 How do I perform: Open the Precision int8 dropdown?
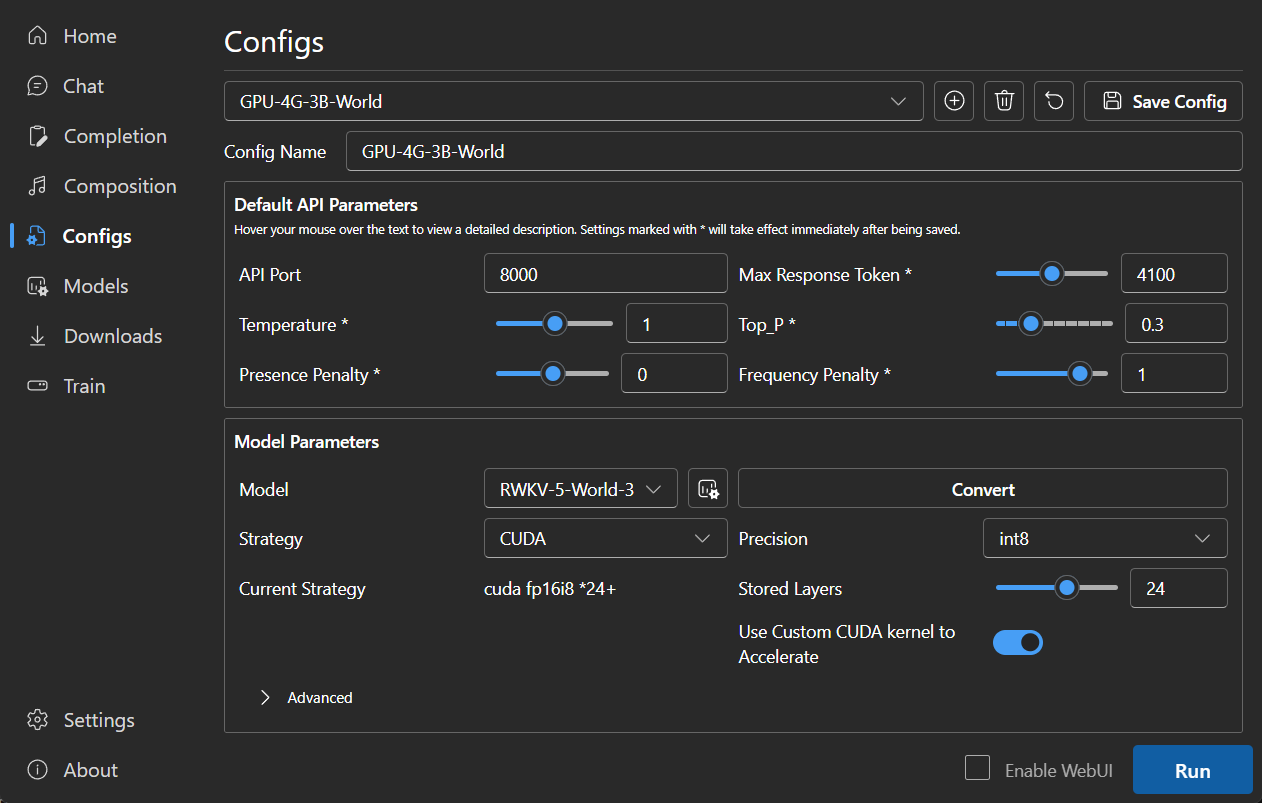click(1105, 538)
